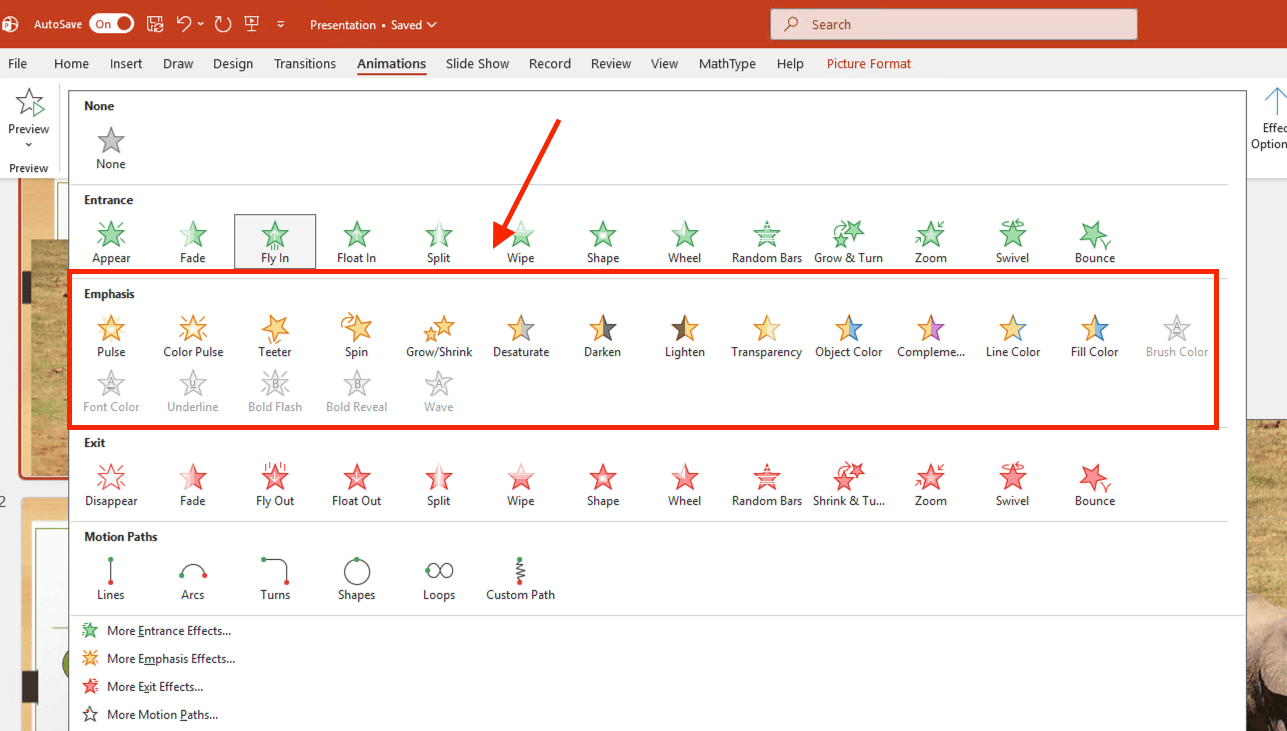Apply the Bounce entrance animation
The width and height of the screenshot is (1287, 731).
click(1094, 241)
